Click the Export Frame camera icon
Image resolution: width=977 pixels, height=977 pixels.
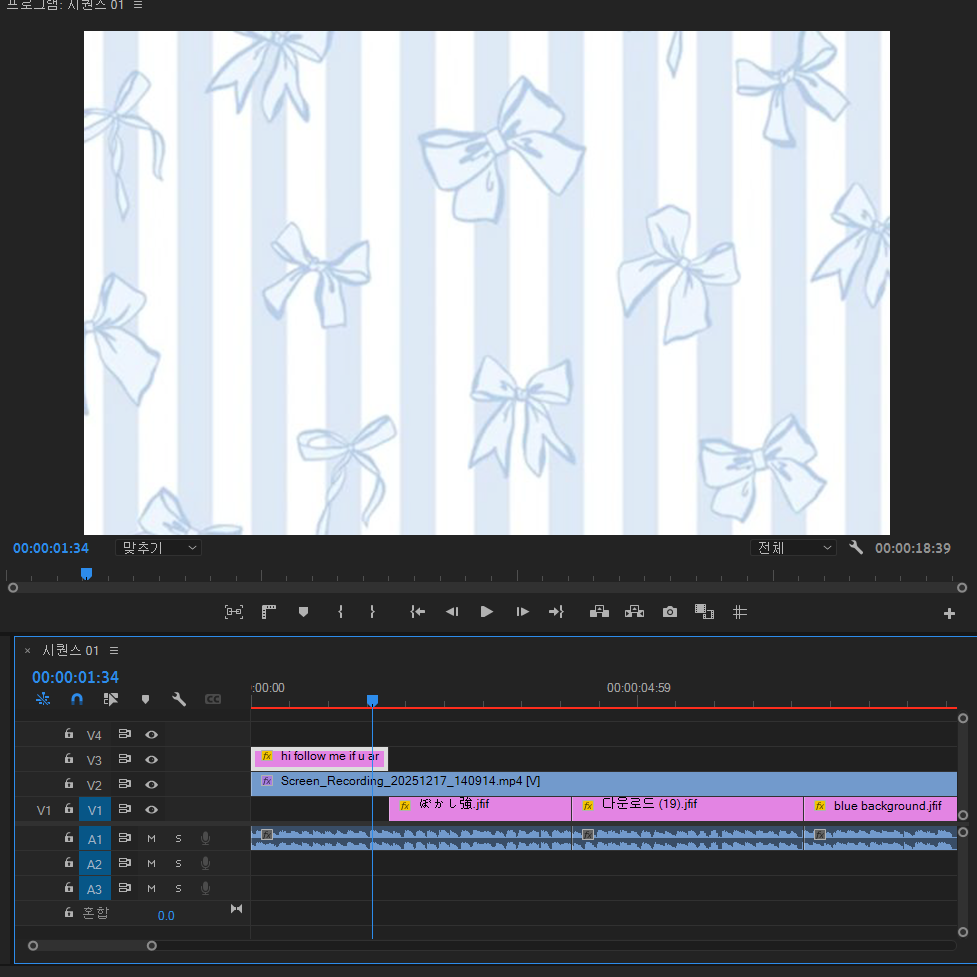coord(670,612)
